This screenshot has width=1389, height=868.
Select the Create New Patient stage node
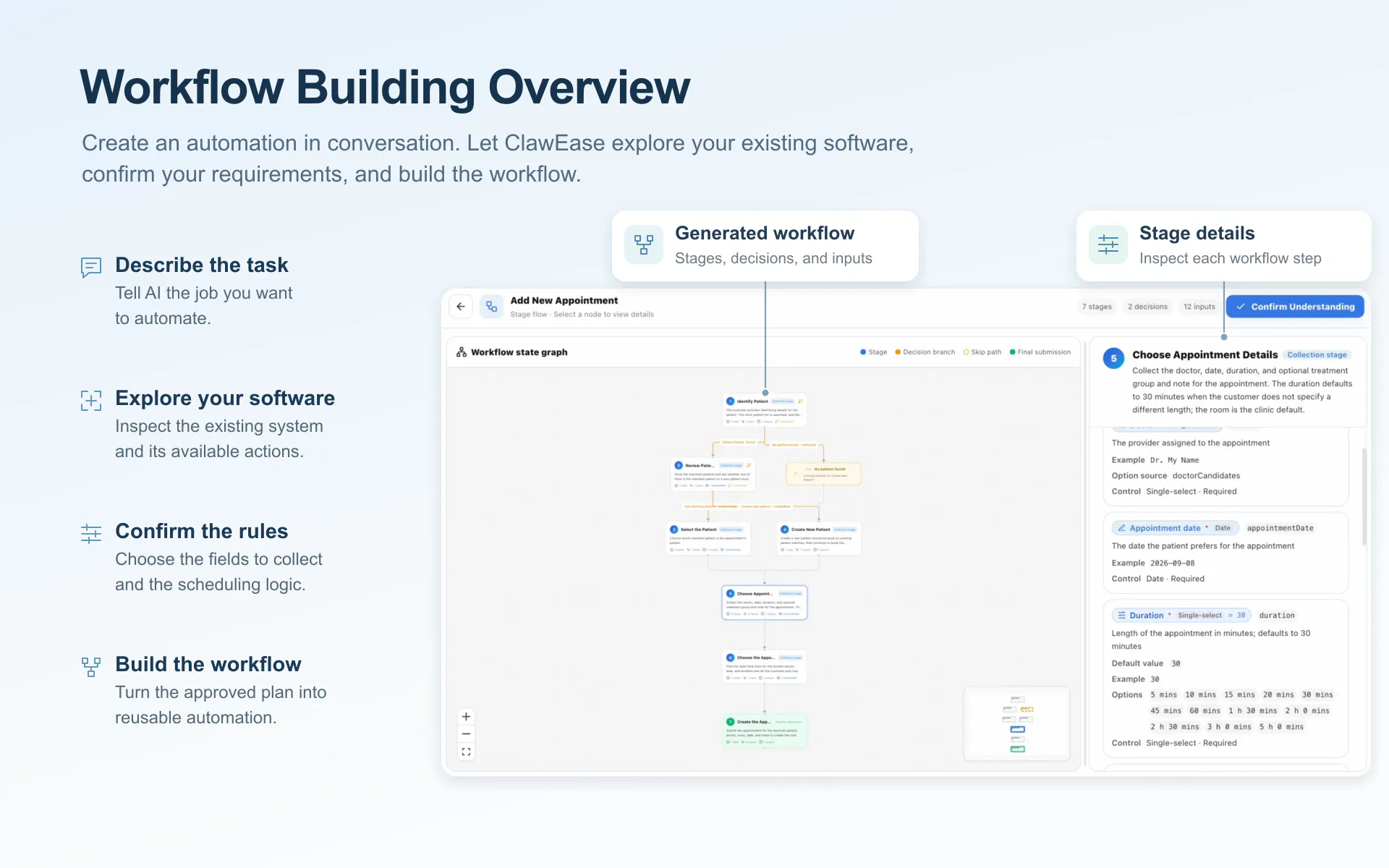click(819, 539)
